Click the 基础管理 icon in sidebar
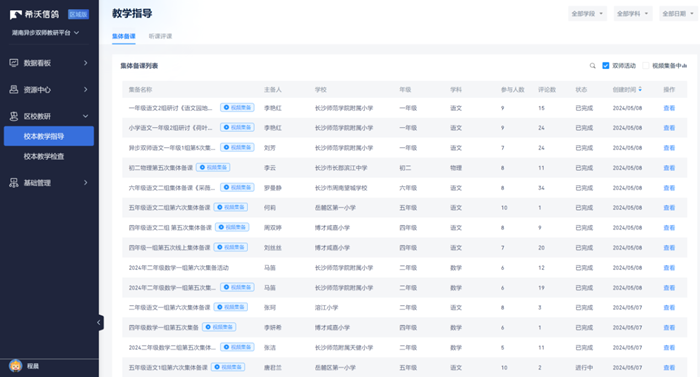 point(14,183)
